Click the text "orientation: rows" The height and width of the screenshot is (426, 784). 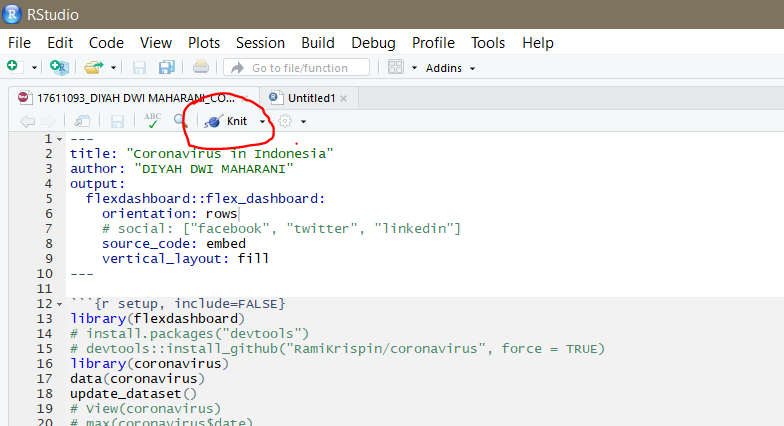pos(170,214)
